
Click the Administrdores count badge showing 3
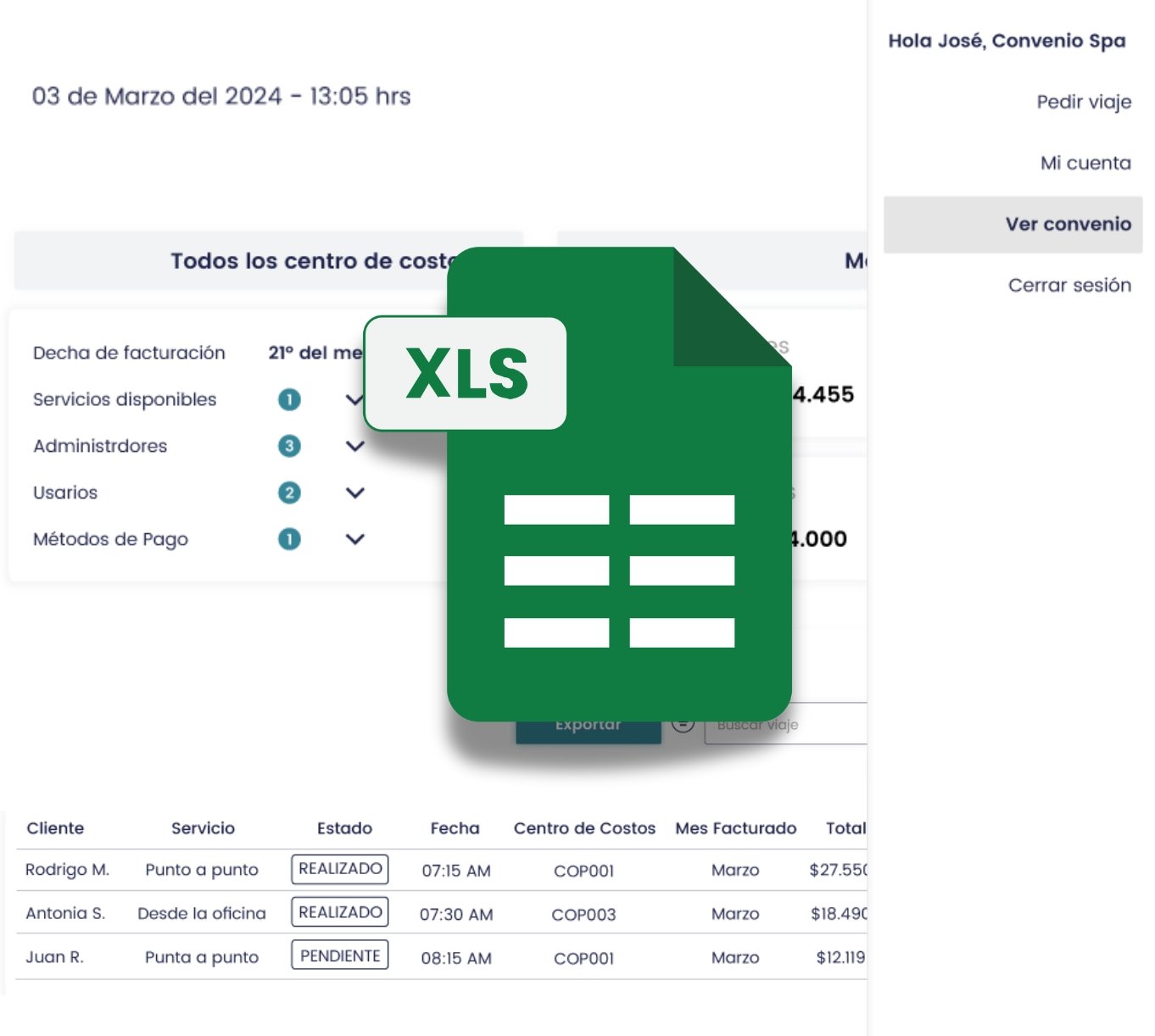289,445
